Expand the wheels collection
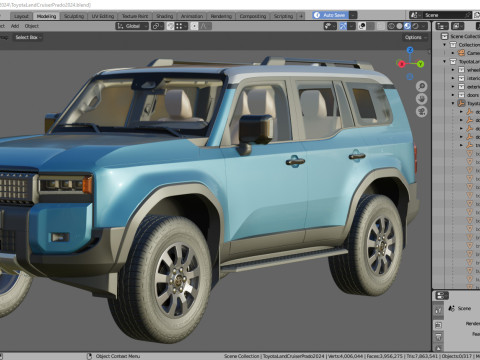This screenshot has height=360, width=480. click(453, 70)
